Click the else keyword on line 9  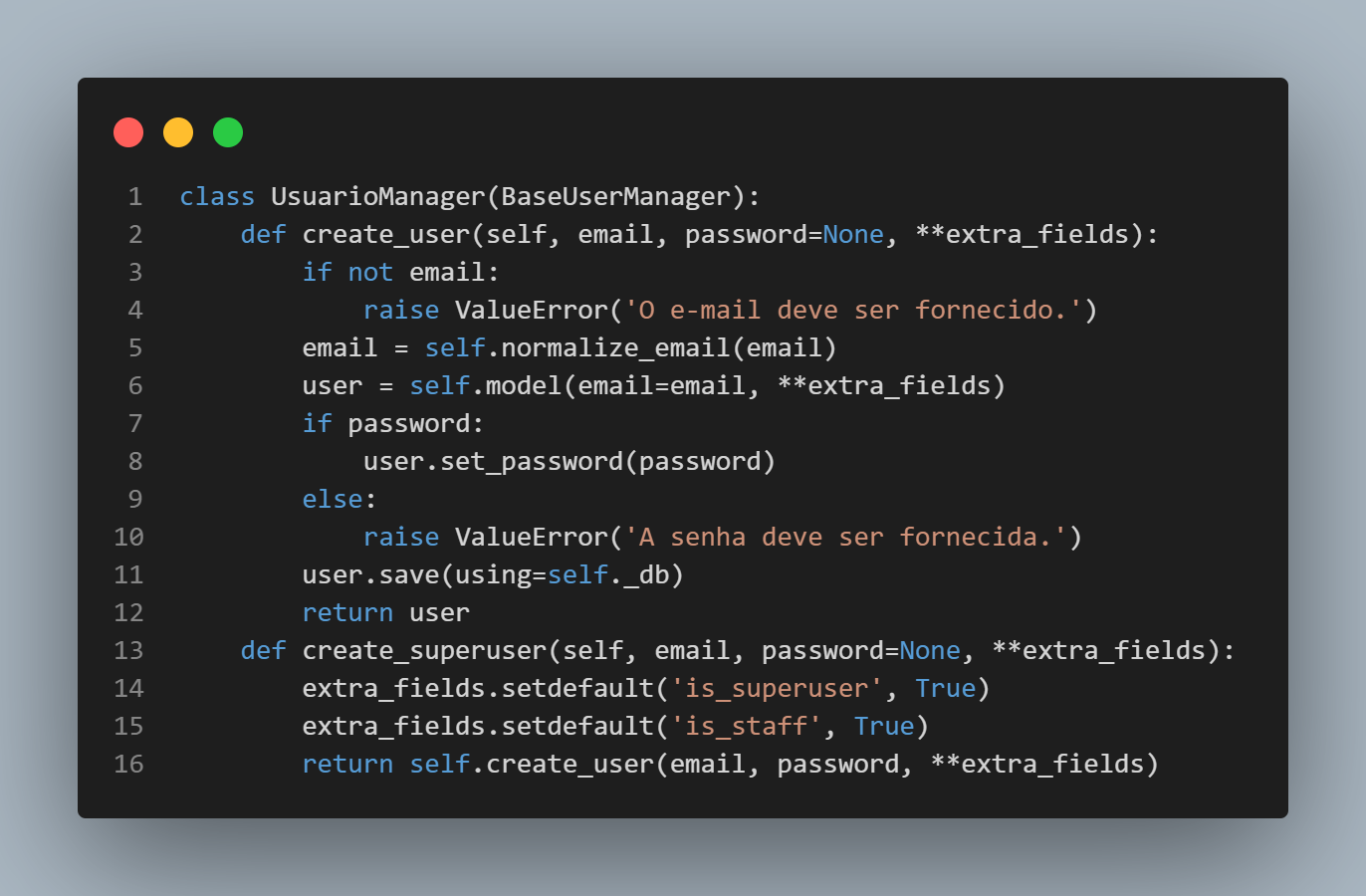click(x=333, y=500)
